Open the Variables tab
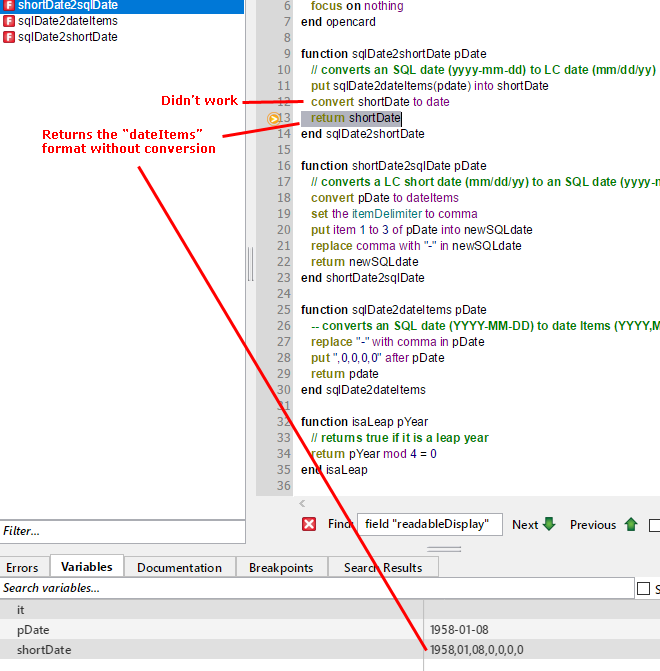 pyautogui.click(x=87, y=567)
